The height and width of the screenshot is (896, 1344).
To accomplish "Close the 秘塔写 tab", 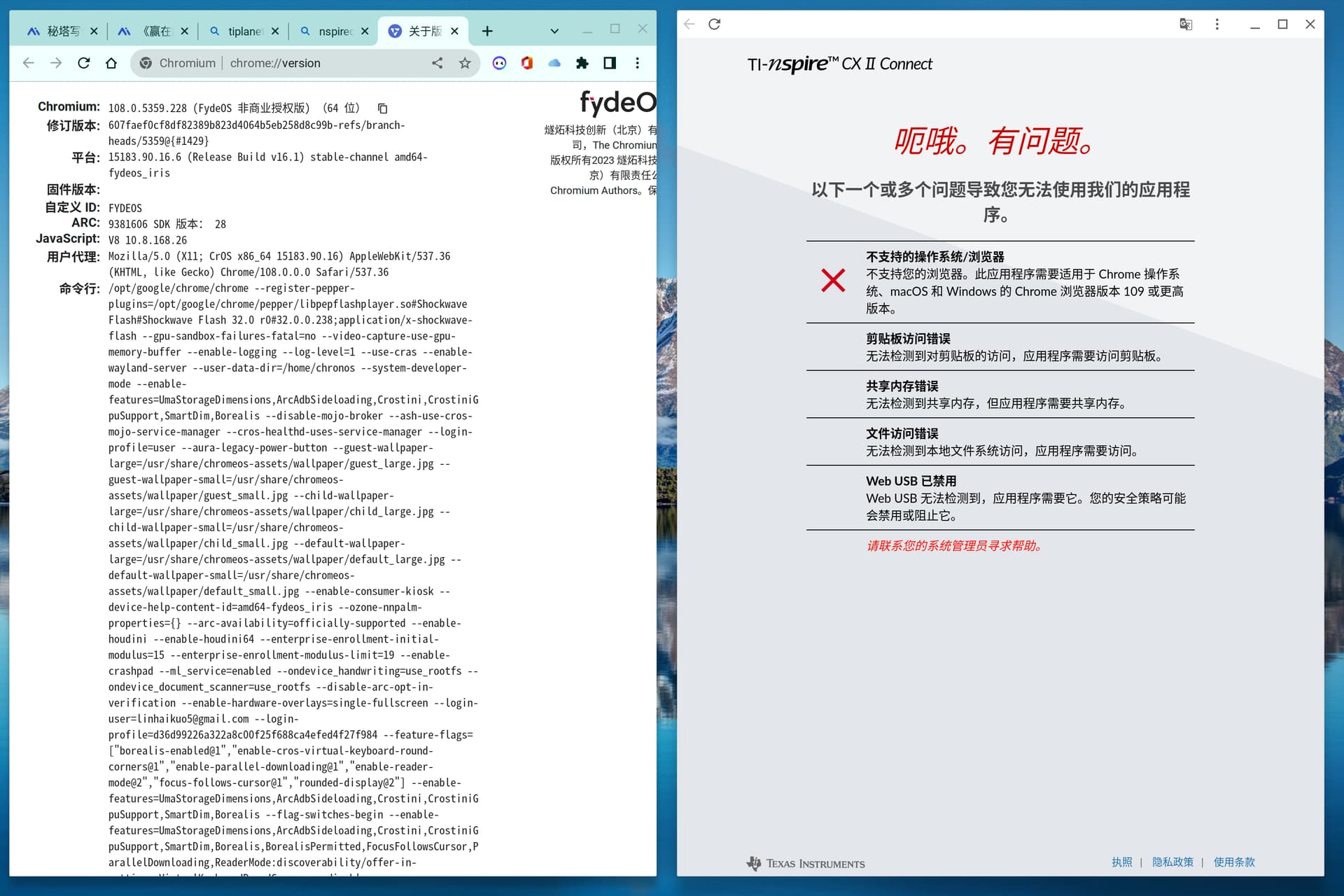I will [x=94, y=31].
